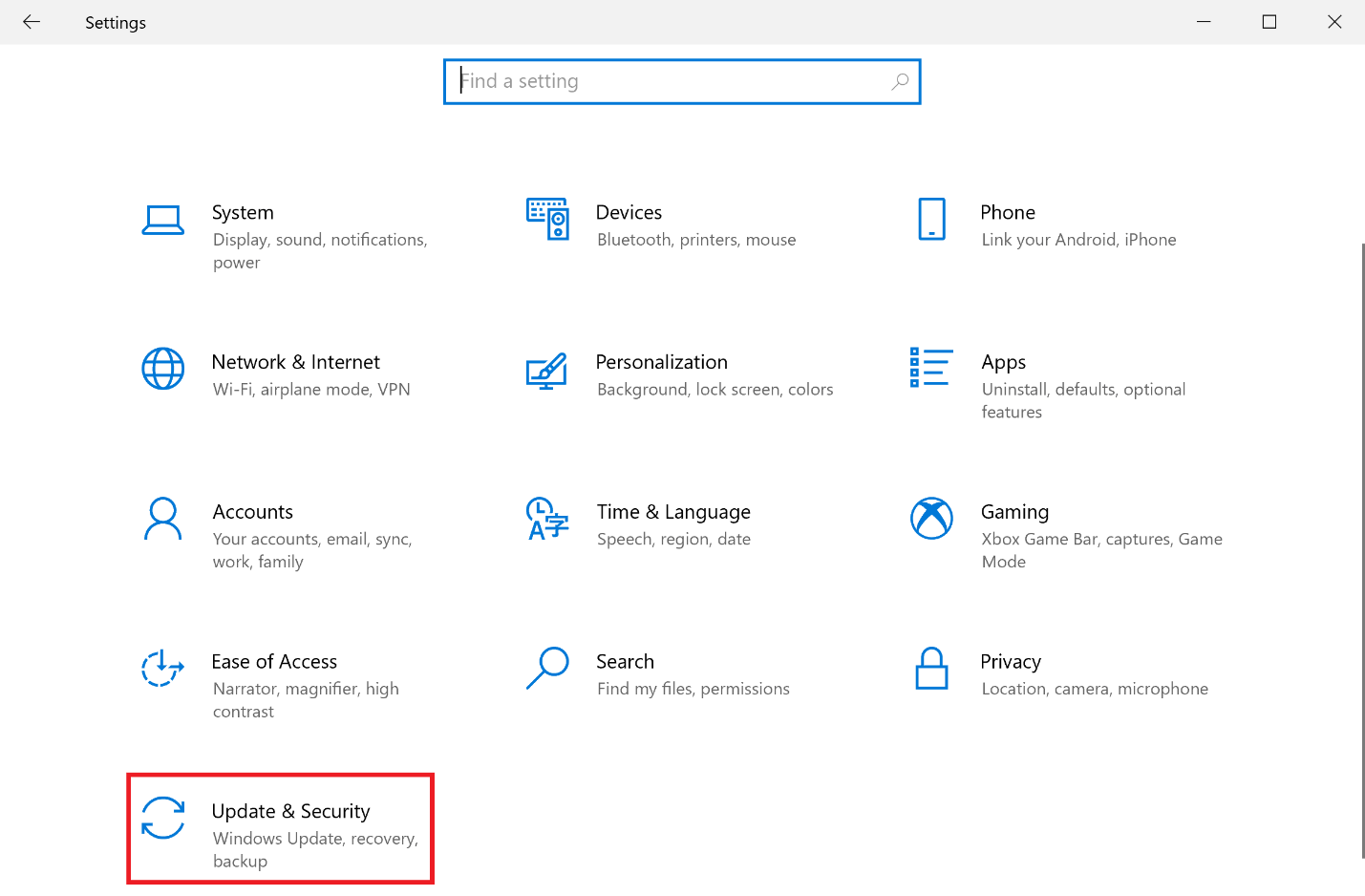Open Apps using the list icon
The image size is (1365, 896).
[931, 368]
